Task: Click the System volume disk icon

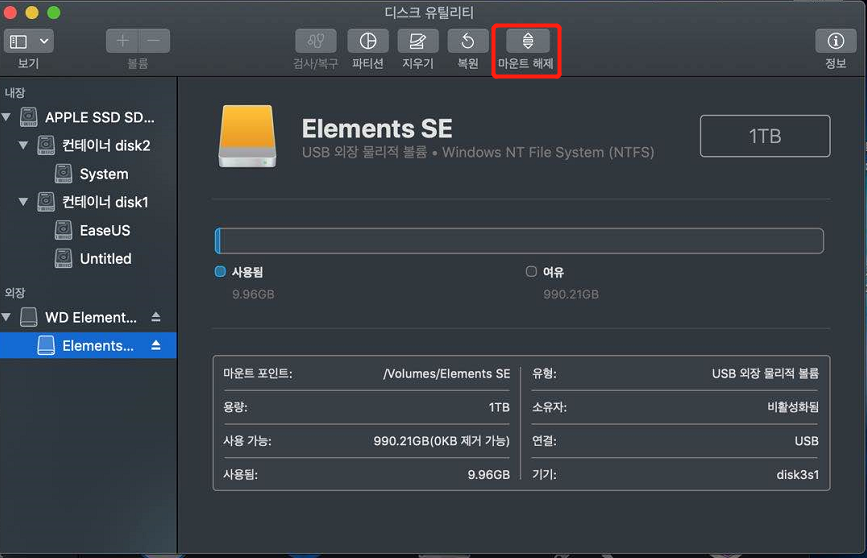Action: click(64, 174)
